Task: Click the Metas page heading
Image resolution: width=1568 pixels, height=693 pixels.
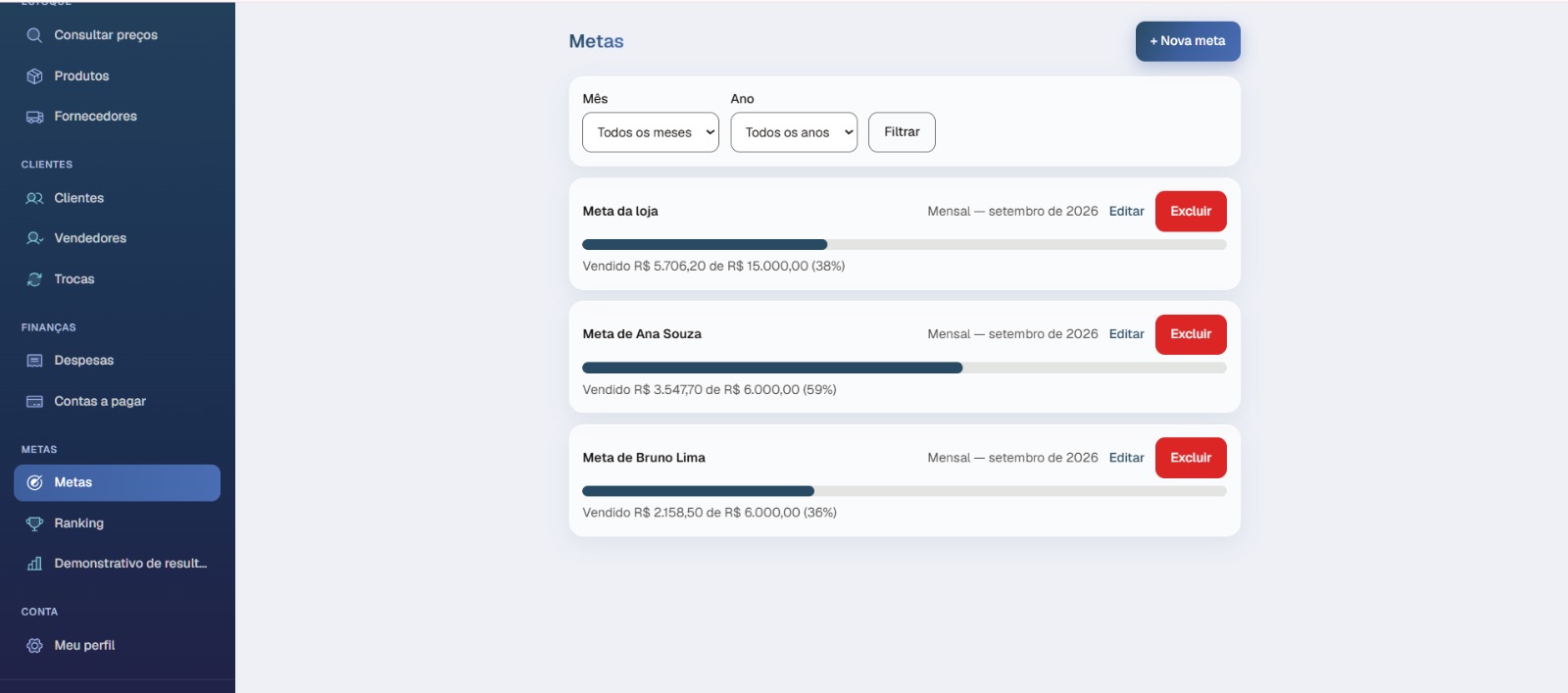Action: [x=596, y=41]
